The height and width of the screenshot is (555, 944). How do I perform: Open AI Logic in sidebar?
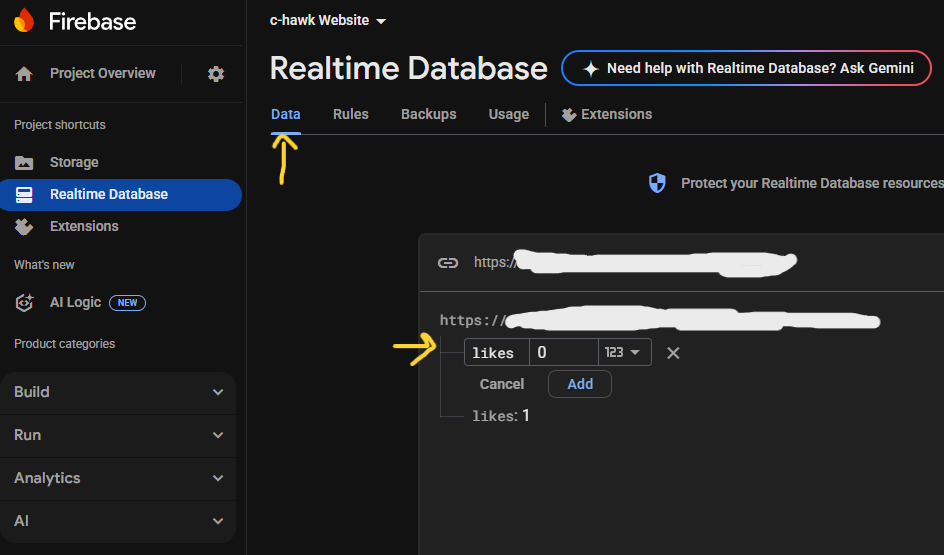click(x=75, y=302)
